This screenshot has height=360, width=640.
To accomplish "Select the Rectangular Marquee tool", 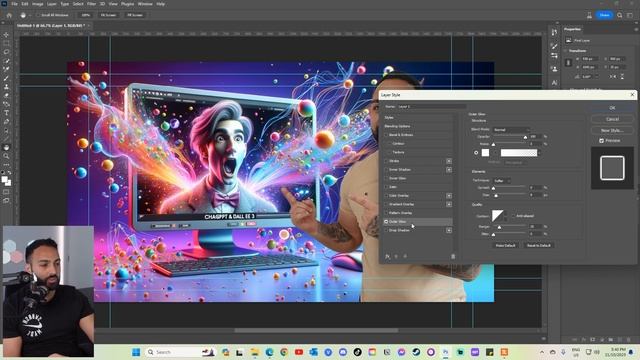I will 6,43.
